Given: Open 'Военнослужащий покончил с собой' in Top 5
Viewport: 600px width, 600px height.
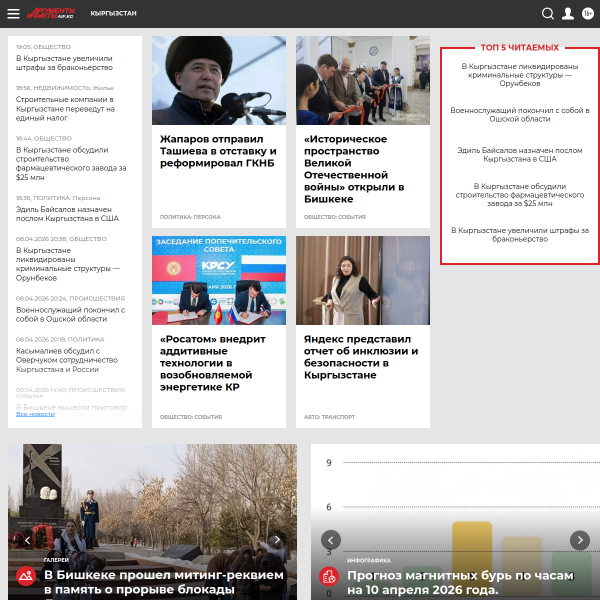Looking at the screenshot, I should coord(519,114).
